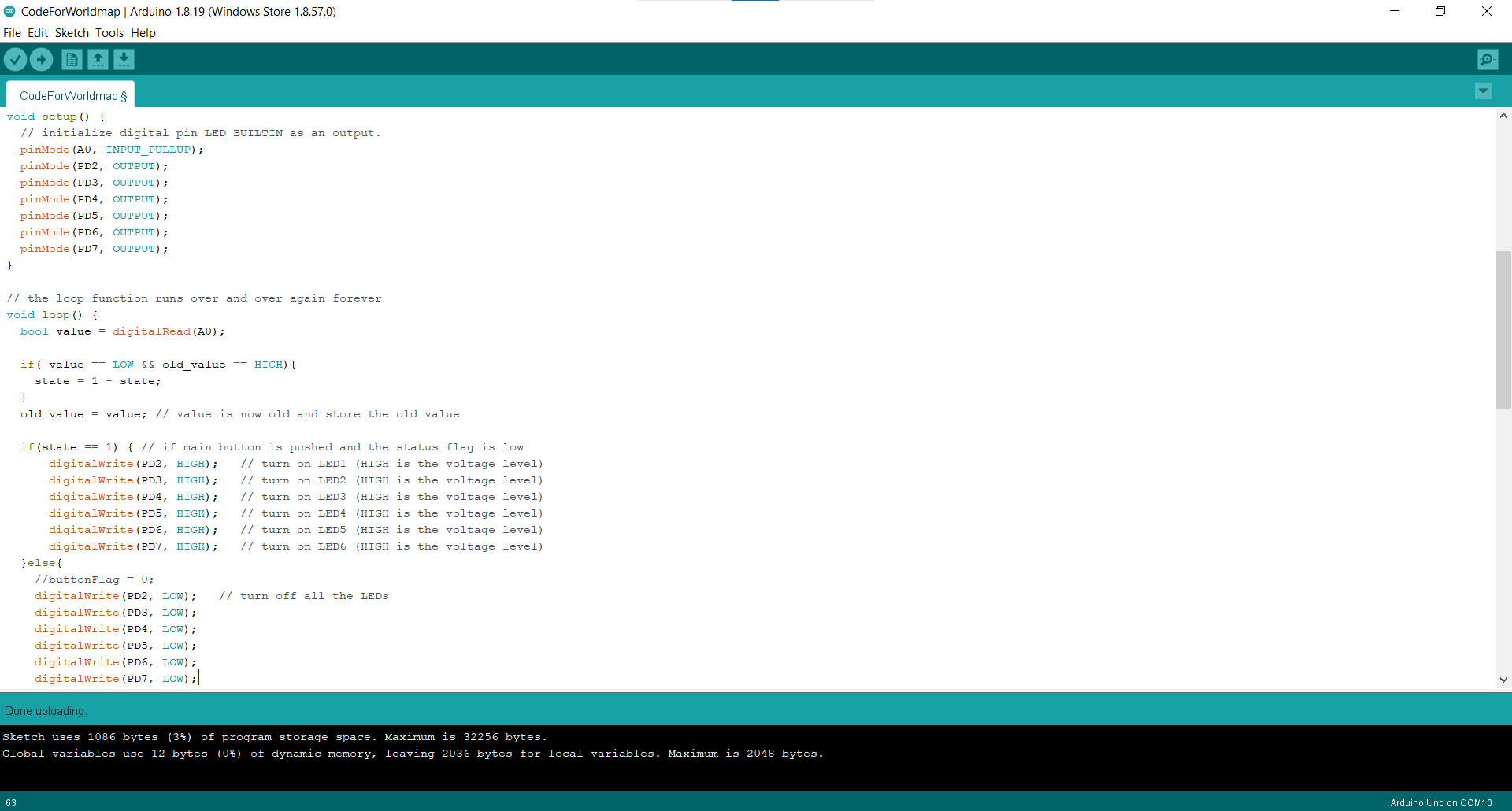Screen dimensions: 1512x811
Task: Select the CodeForWorldmap tab
Action: (71, 95)
